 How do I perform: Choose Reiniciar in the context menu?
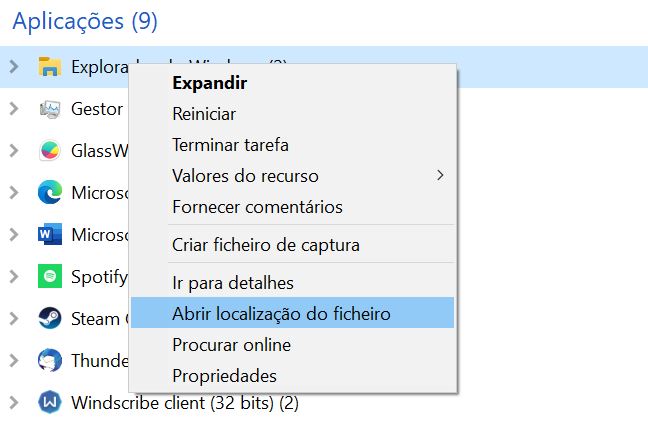click(204, 114)
